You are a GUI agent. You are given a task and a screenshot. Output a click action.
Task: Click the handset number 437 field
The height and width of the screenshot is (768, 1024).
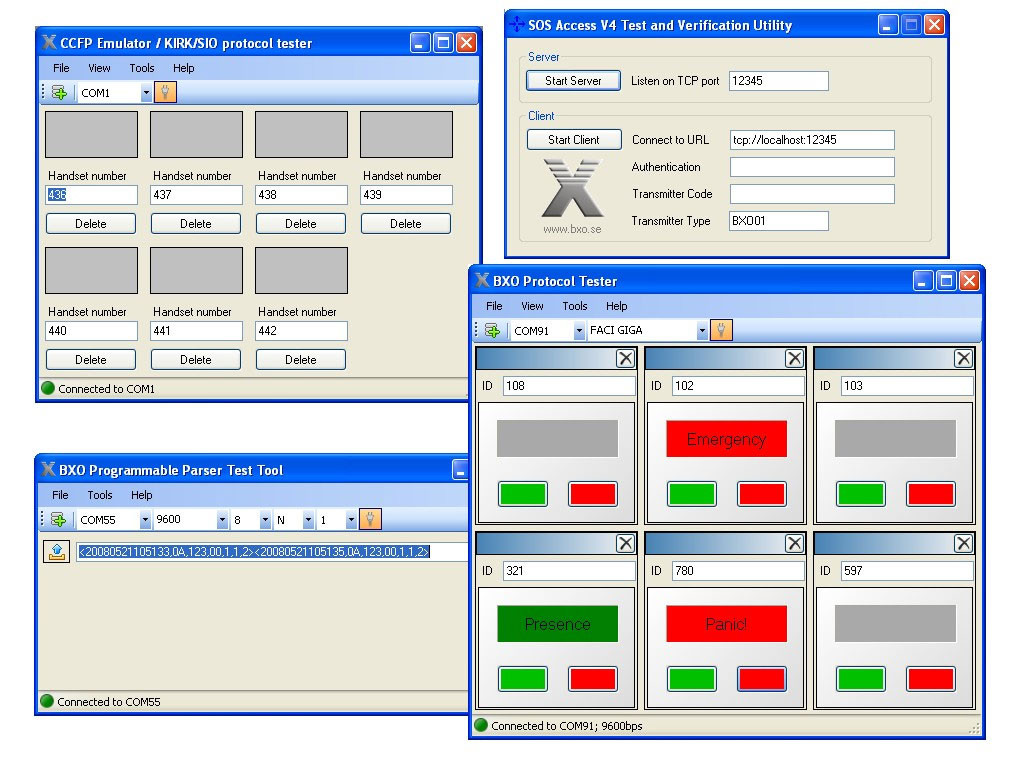tap(197, 195)
